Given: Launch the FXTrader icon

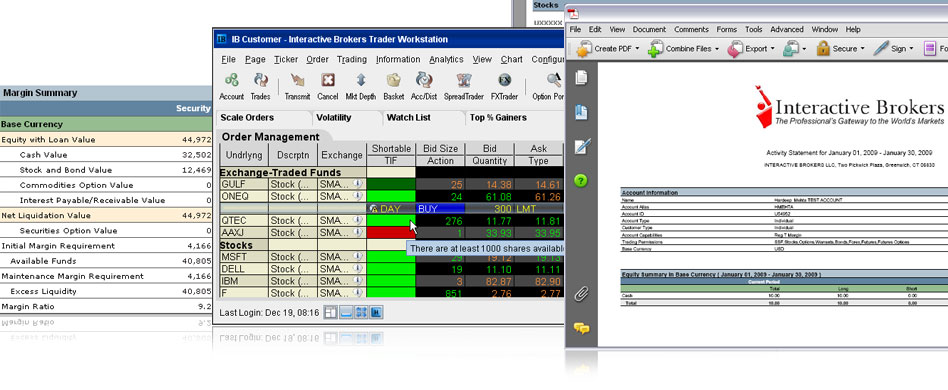Looking at the screenshot, I should point(504,86).
